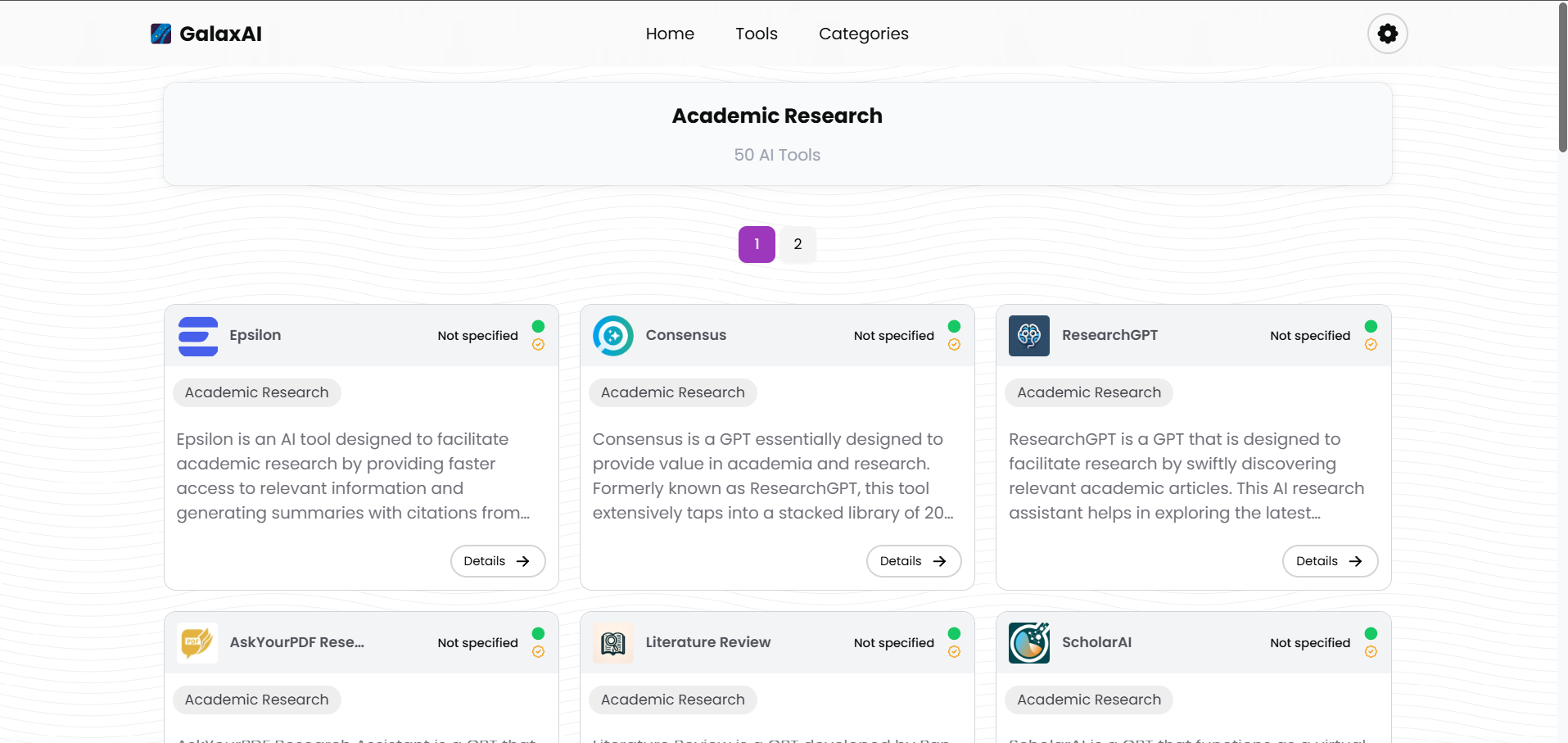Click the Epsilon tool logo
This screenshot has width=1568, height=743.
click(x=198, y=336)
